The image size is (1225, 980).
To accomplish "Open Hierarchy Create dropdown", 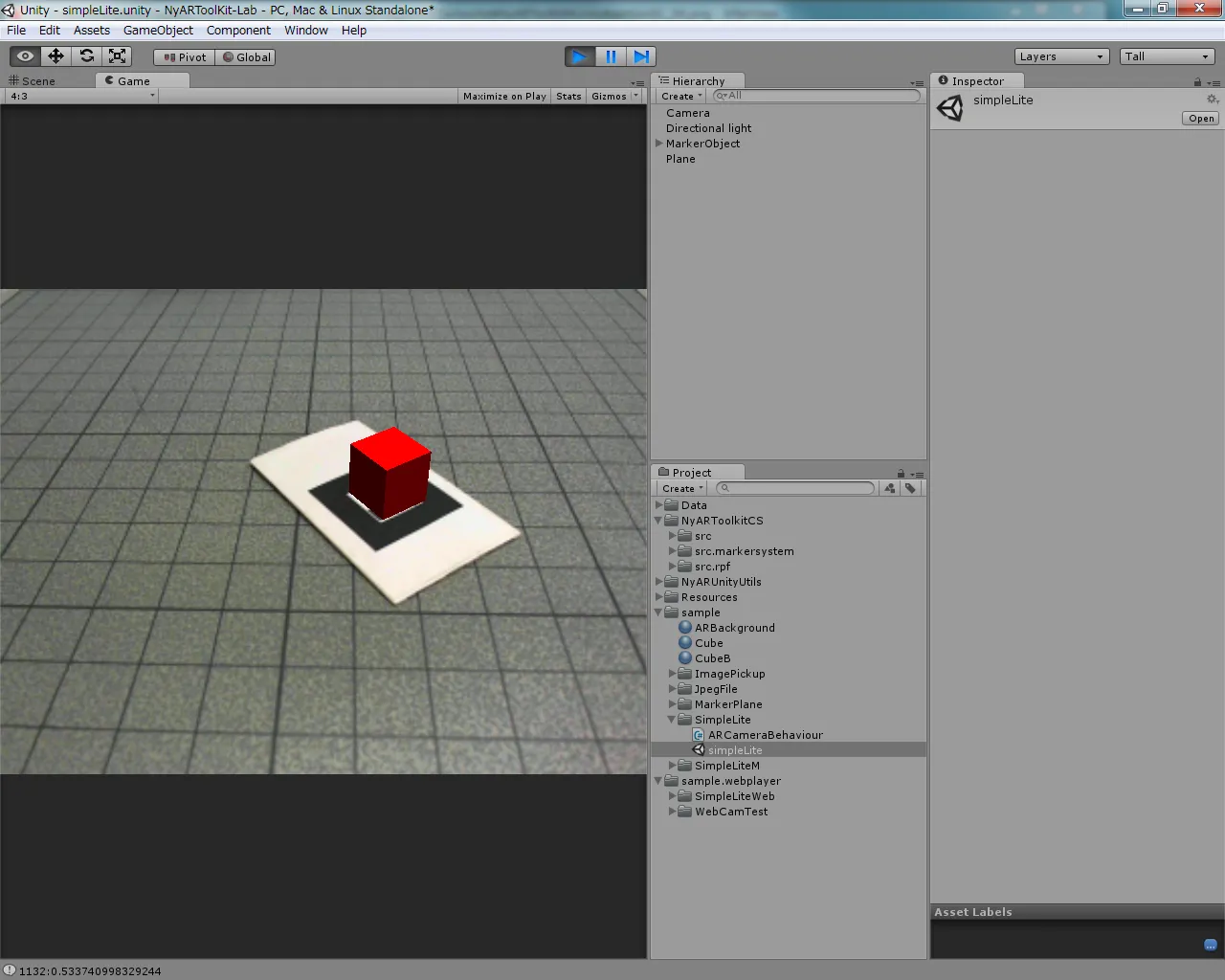I will [682, 96].
